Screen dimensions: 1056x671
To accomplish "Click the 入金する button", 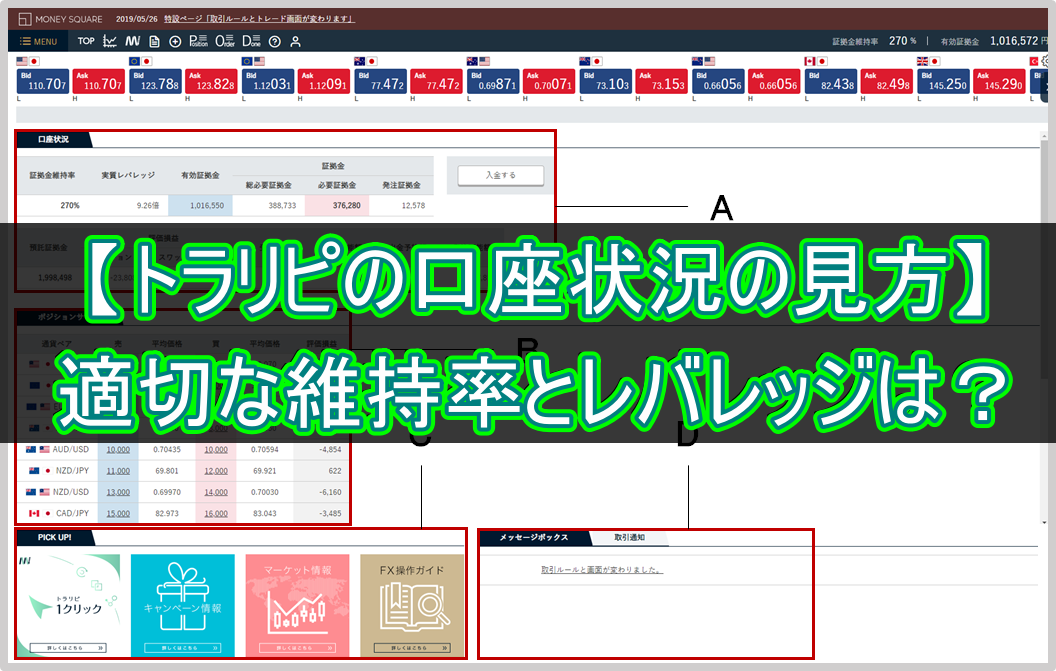I will [x=501, y=175].
